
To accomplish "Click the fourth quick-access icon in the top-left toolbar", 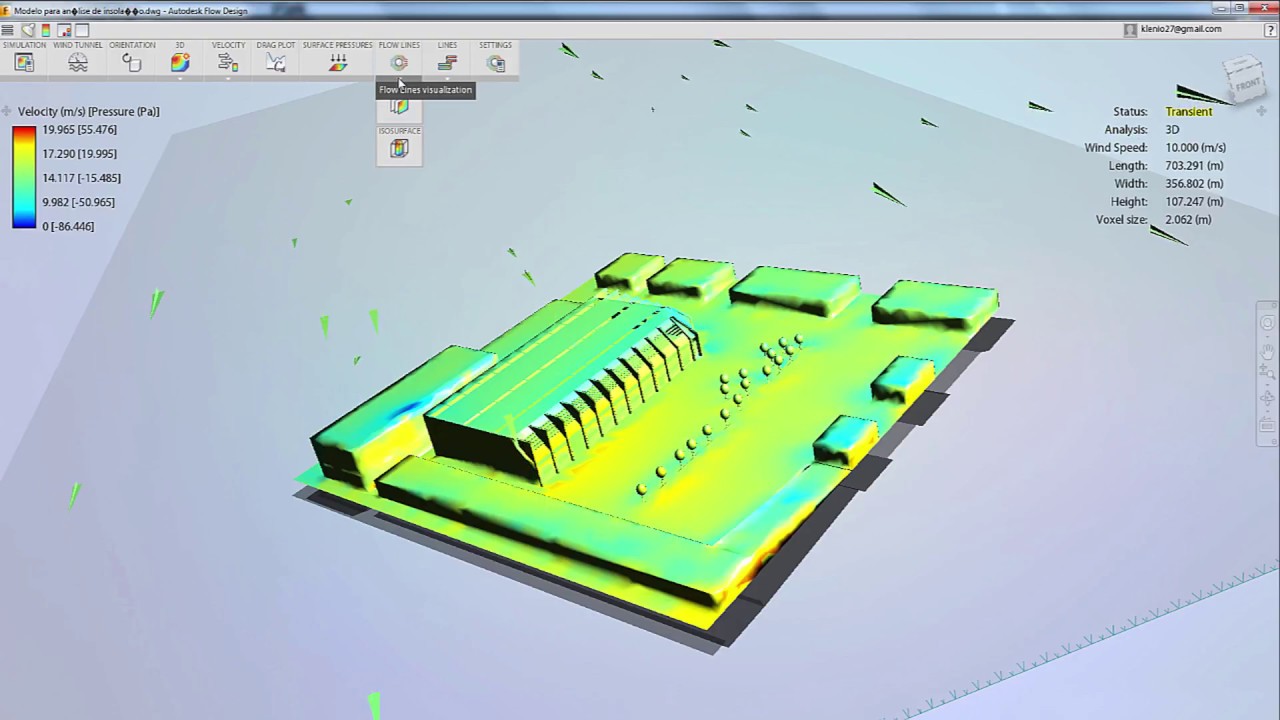I will coord(64,30).
